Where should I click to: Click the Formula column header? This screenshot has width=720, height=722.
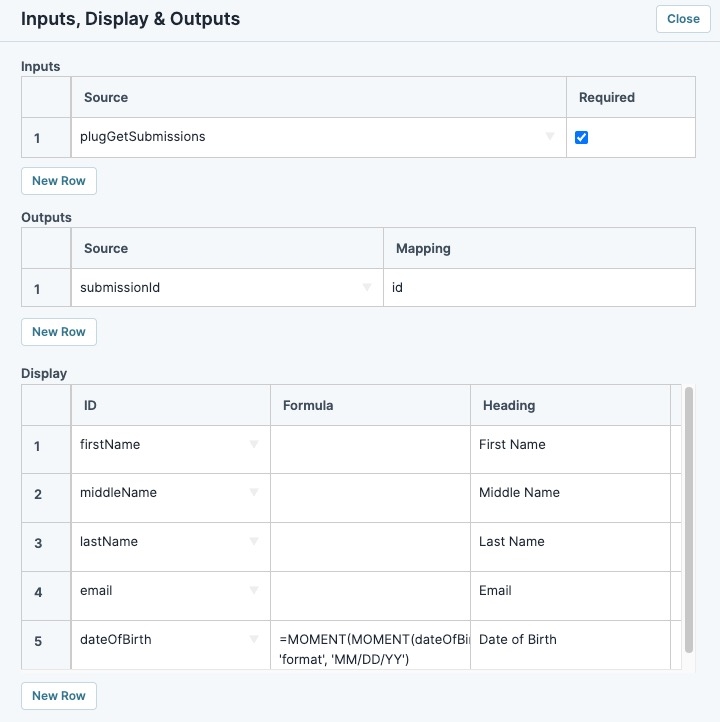point(370,405)
